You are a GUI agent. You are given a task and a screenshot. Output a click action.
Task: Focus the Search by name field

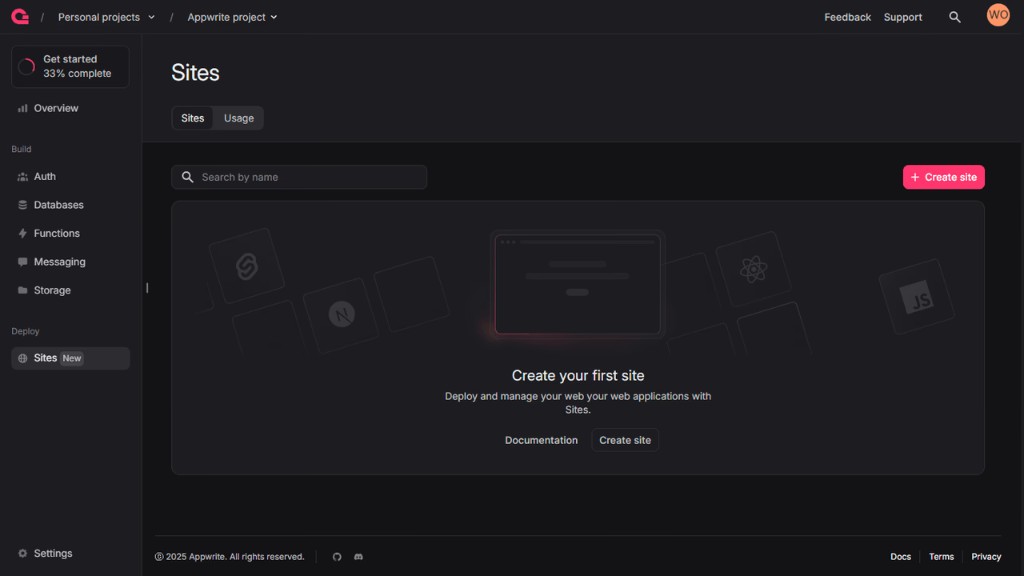(x=299, y=178)
